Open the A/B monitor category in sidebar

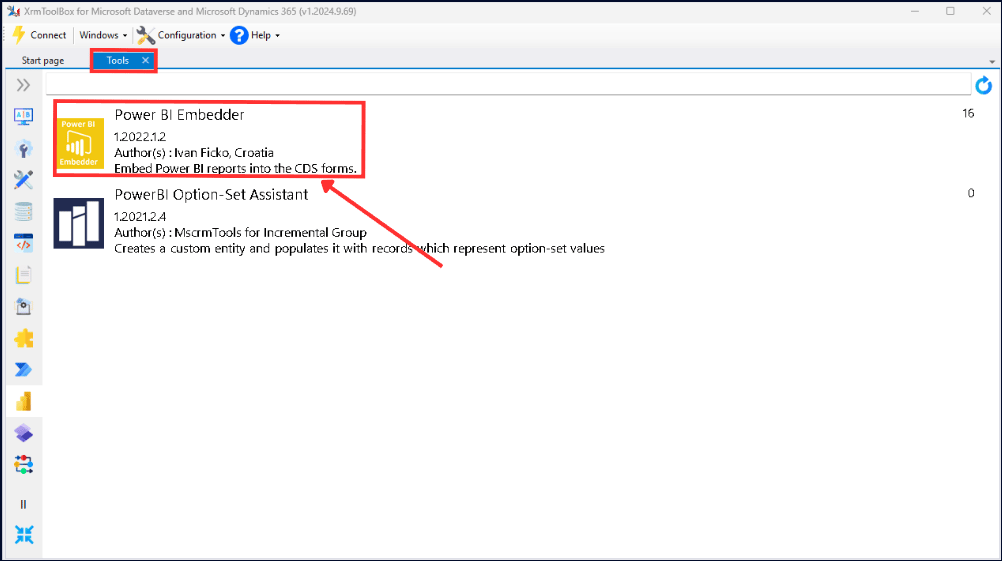[x=24, y=117]
